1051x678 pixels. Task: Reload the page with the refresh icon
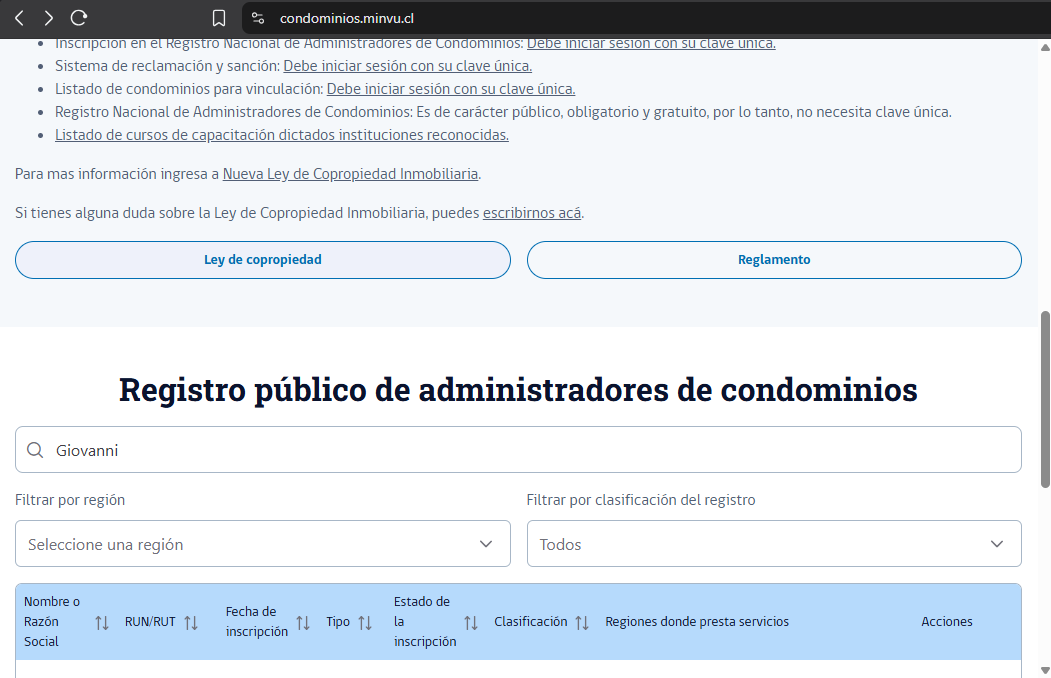[x=79, y=18]
